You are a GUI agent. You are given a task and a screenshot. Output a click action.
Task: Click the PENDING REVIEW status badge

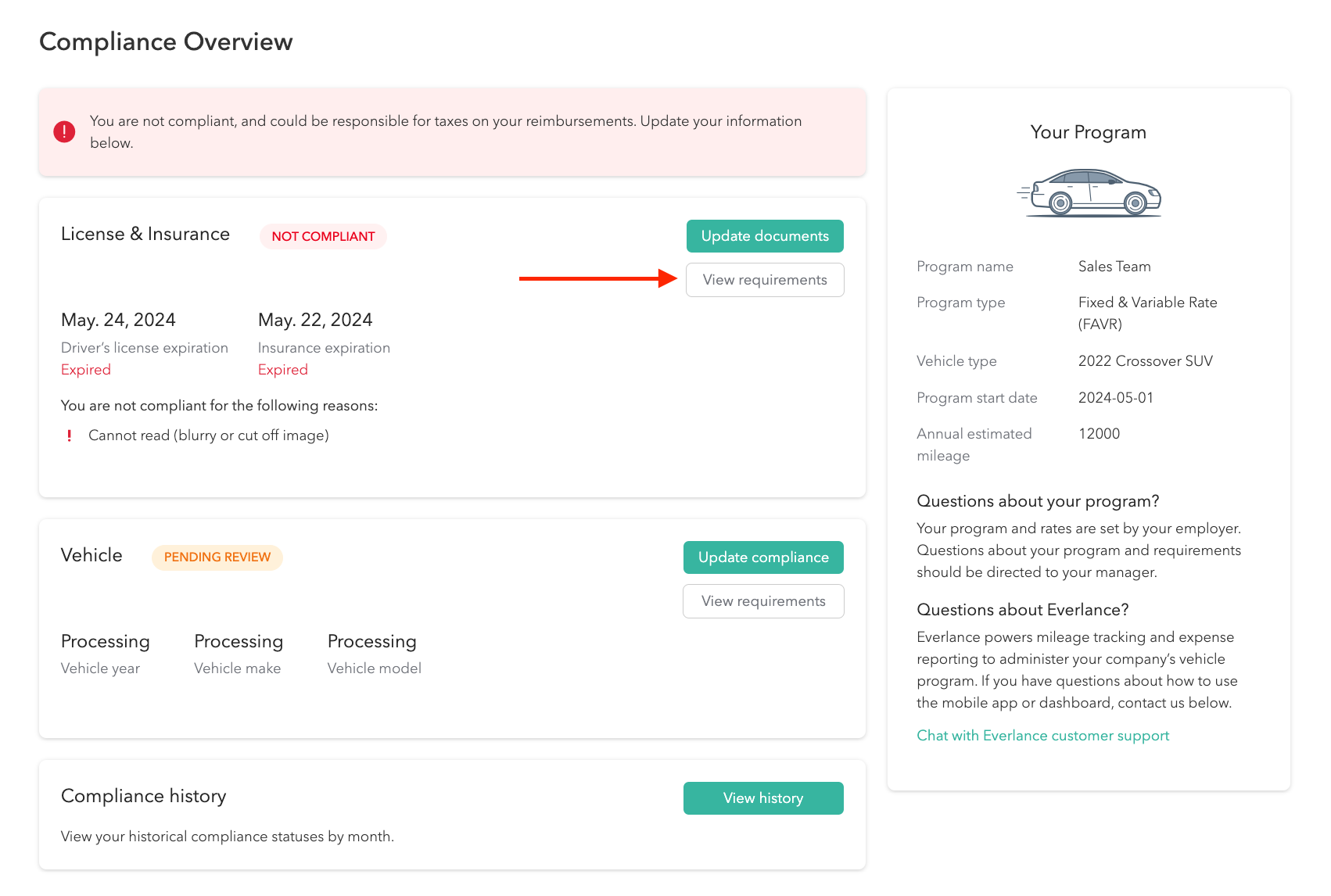(217, 557)
